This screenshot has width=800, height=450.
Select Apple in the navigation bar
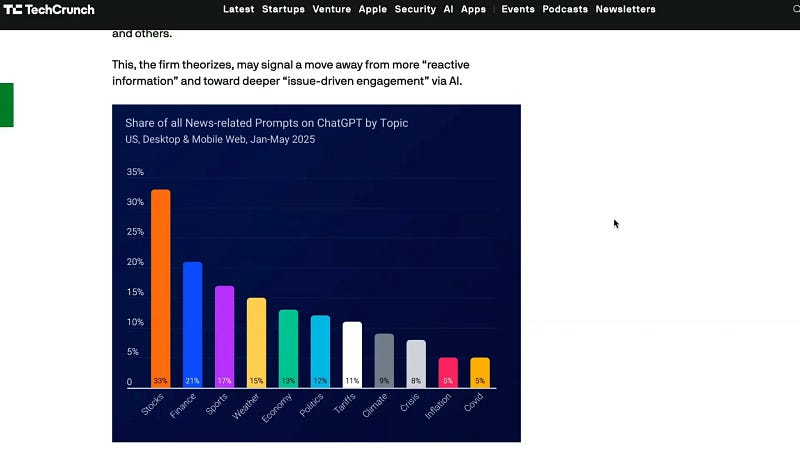coord(372,9)
